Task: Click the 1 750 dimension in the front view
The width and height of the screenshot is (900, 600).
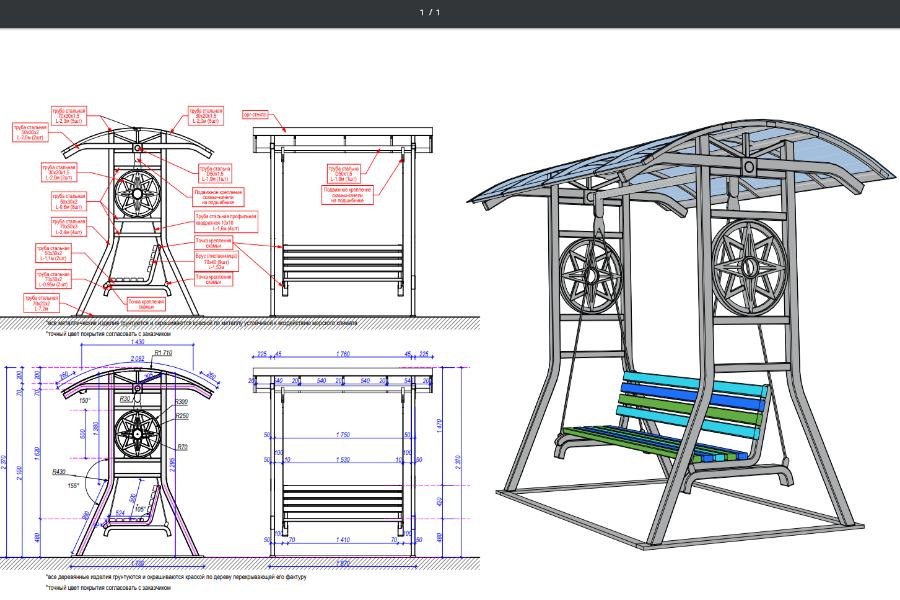Action: pyautogui.click(x=345, y=435)
